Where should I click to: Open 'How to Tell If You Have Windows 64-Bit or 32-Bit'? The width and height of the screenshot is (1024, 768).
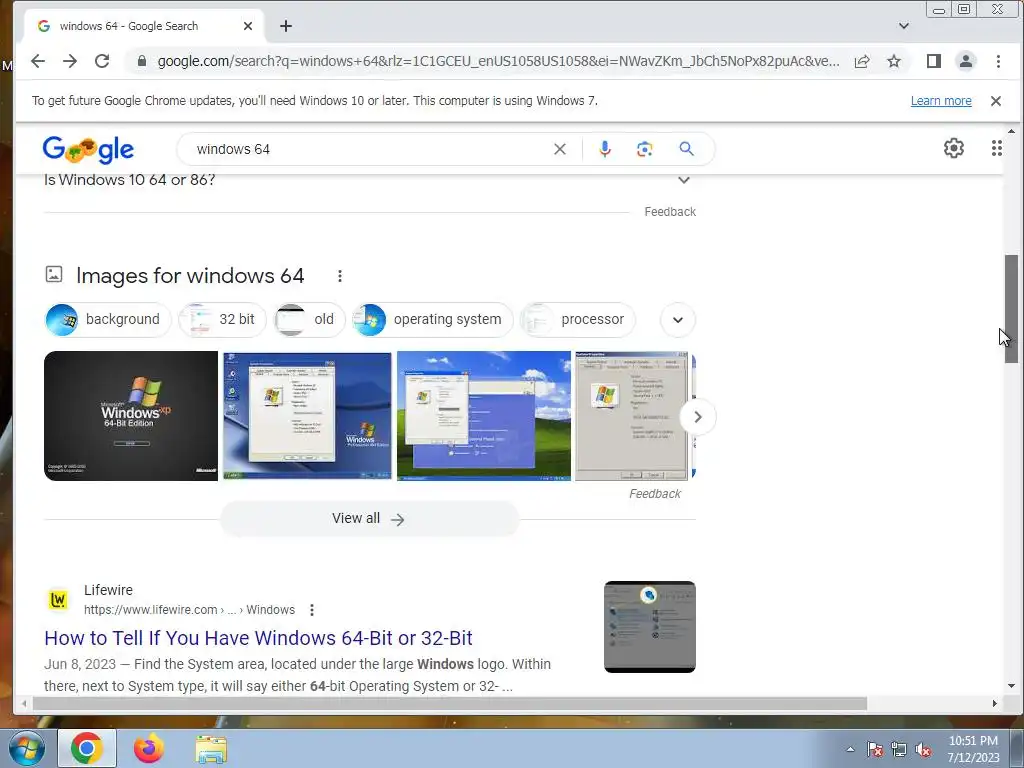pyautogui.click(x=259, y=638)
